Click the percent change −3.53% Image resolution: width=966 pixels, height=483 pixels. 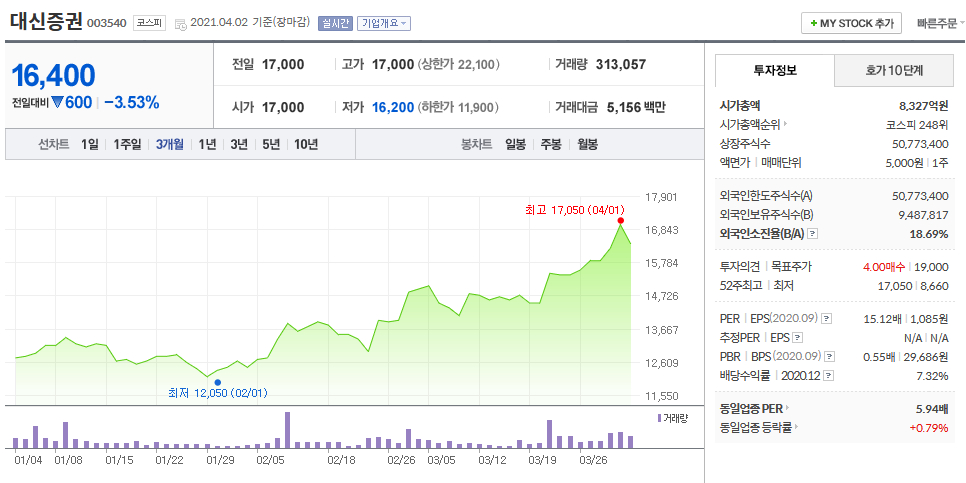pyautogui.click(x=131, y=102)
